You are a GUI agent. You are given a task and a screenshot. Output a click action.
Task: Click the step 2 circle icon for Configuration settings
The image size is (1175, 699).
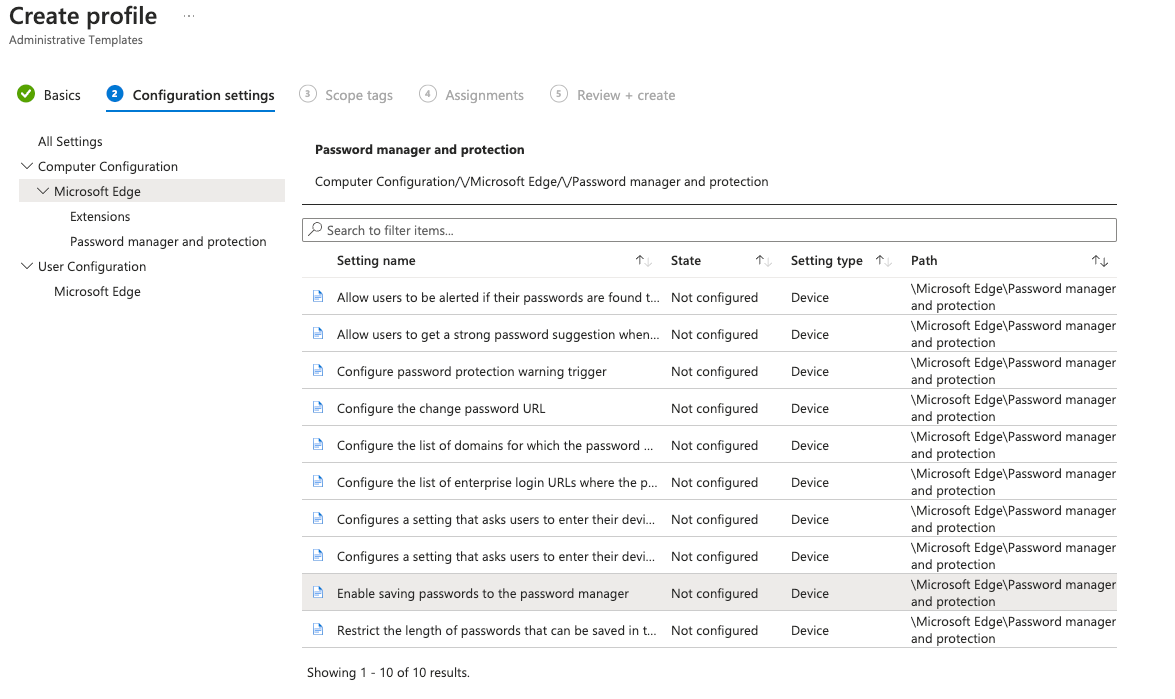tap(115, 94)
